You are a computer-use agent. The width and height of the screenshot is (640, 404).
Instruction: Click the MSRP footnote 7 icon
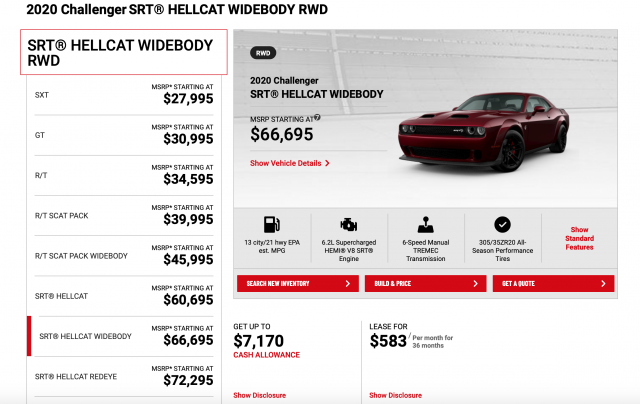click(x=317, y=118)
